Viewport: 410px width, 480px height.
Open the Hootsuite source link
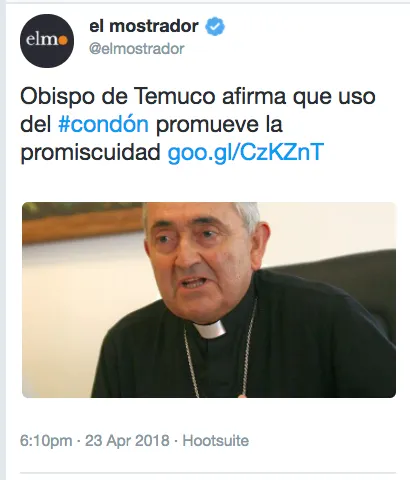(x=216, y=440)
